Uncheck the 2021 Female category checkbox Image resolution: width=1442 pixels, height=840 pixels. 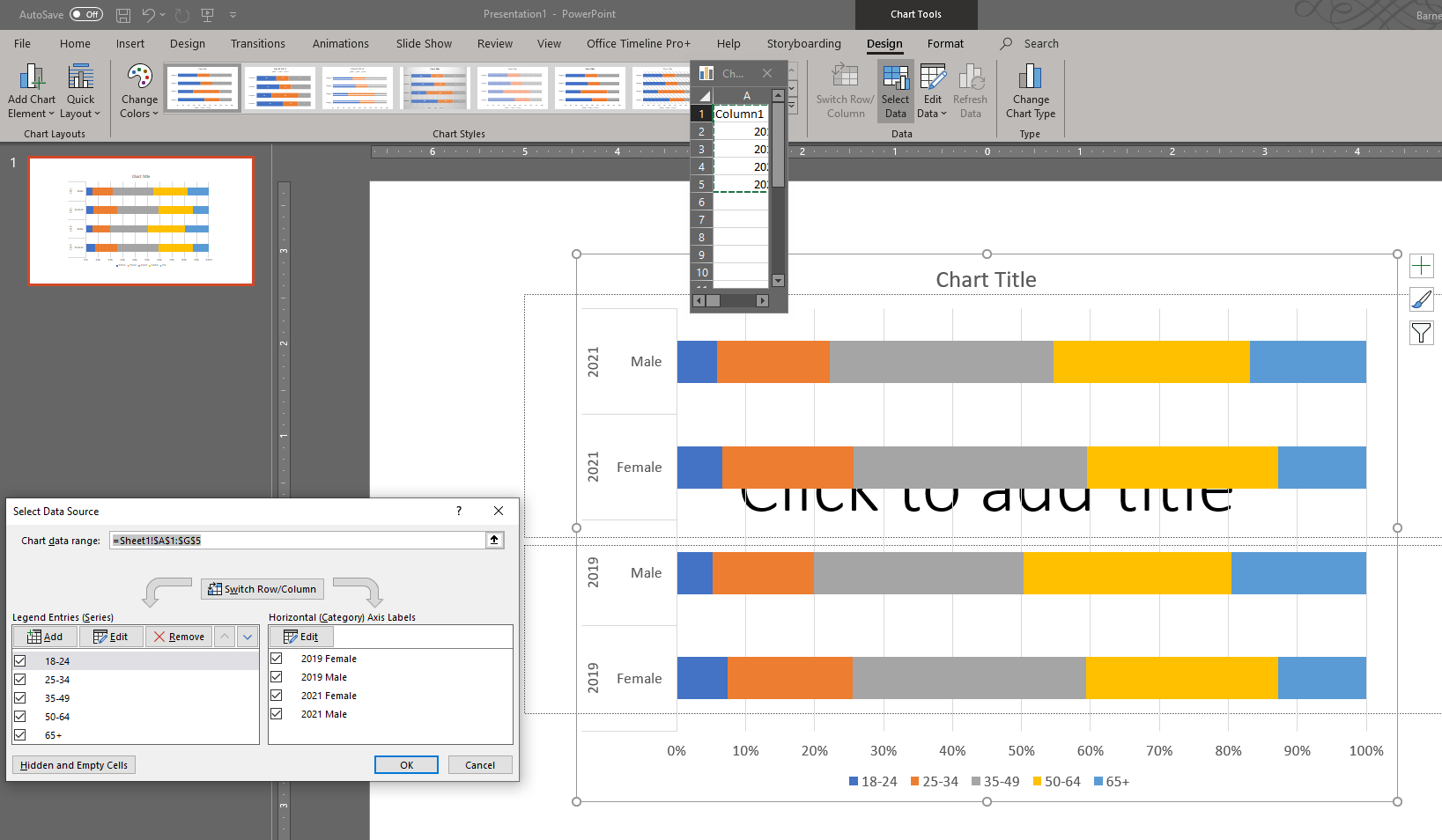pyautogui.click(x=277, y=695)
